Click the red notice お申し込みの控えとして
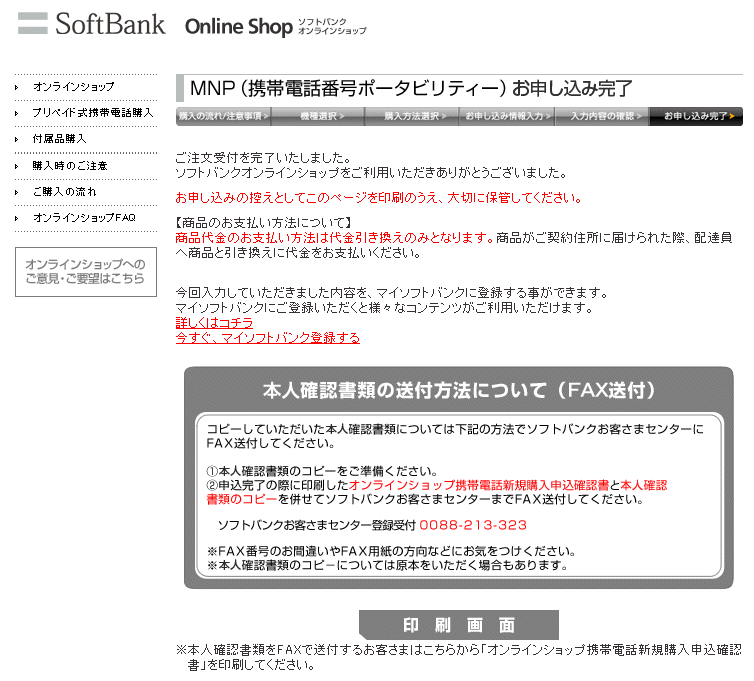Image resolution: width=754 pixels, height=681 pixels. pyautogui.click(x=379, y=198)
